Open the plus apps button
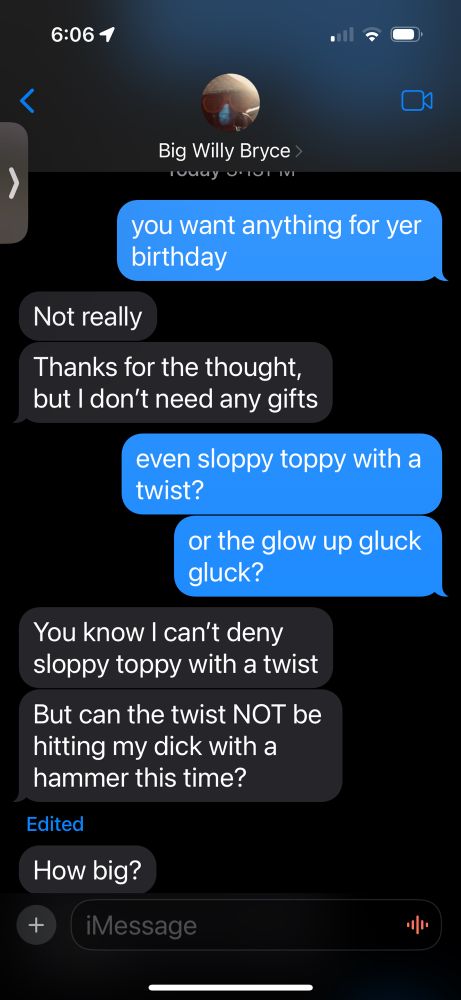This screenshot has width=461, height=1000. pyautogui.click(x=38, y=923)
